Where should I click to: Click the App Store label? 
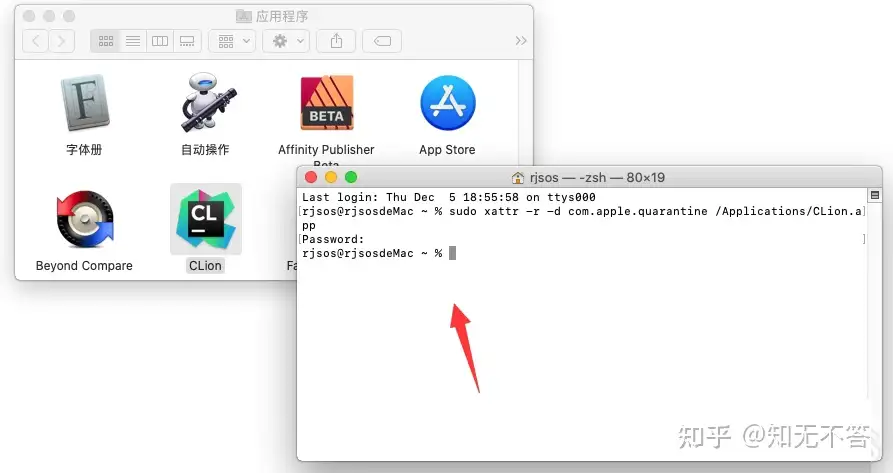point(447,150)
